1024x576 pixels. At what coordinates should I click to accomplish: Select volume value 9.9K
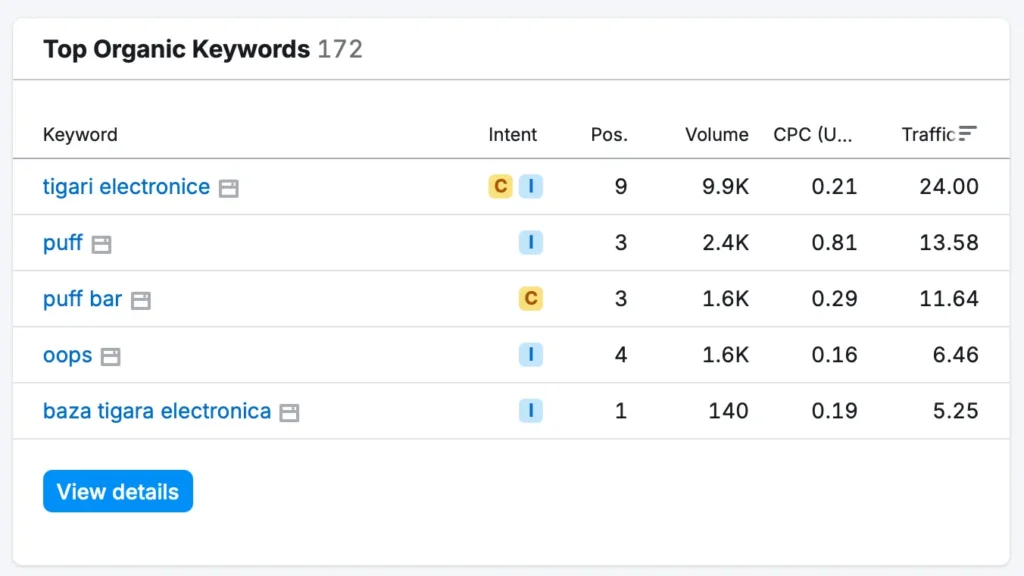(x=725, y=187)
